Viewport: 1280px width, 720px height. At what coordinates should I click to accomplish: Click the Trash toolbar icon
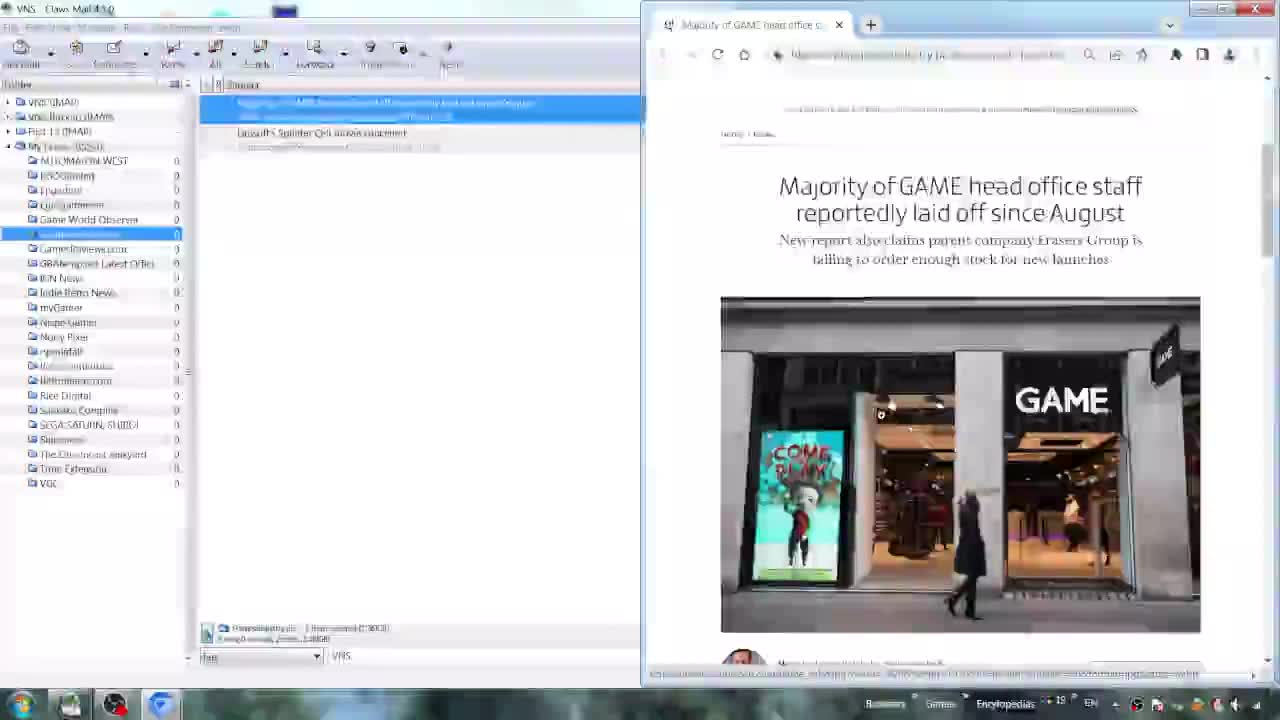click(370, 53)
